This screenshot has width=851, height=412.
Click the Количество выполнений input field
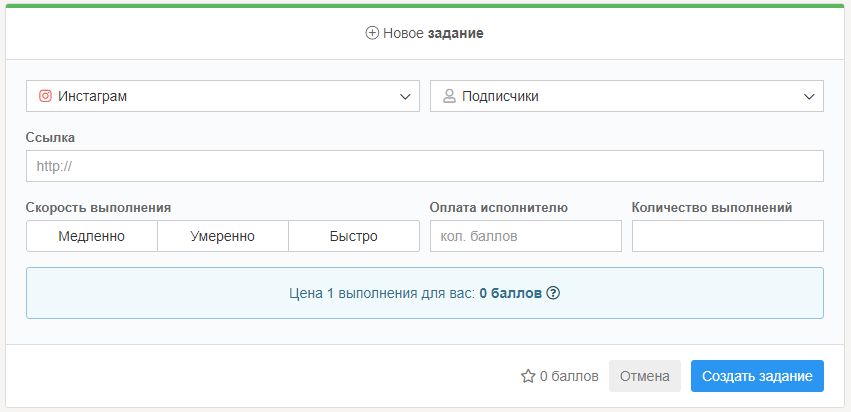click(x=727, y=236)
